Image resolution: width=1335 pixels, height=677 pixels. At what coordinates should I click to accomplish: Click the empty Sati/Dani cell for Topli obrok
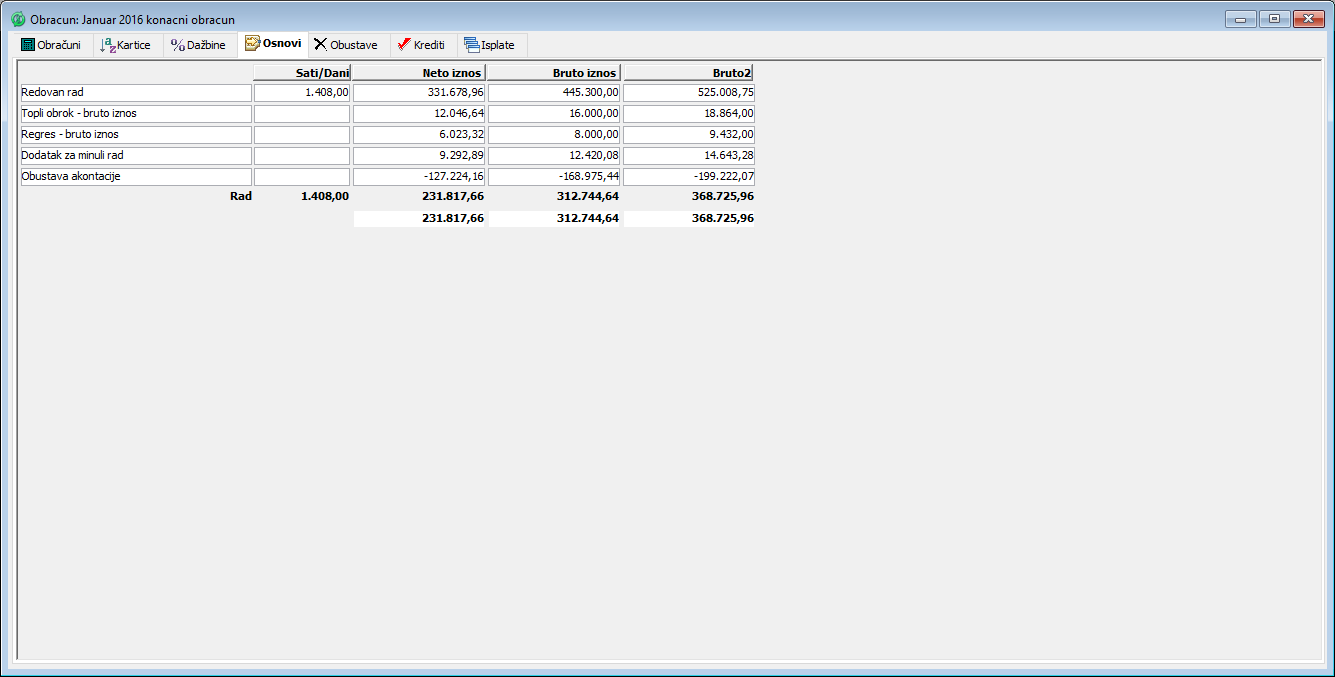tap(302, 113)
